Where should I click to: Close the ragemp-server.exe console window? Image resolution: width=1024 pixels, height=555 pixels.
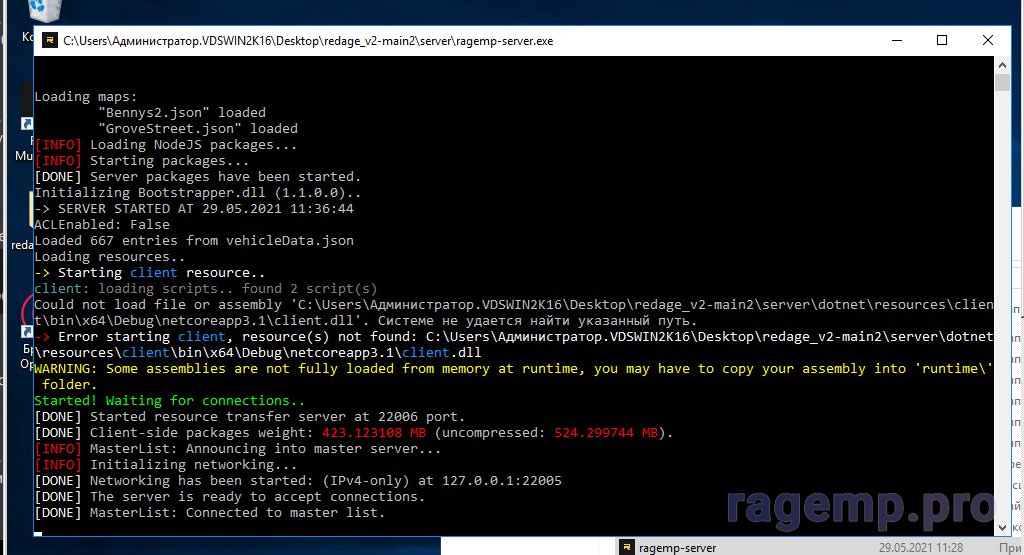(988, 41)
